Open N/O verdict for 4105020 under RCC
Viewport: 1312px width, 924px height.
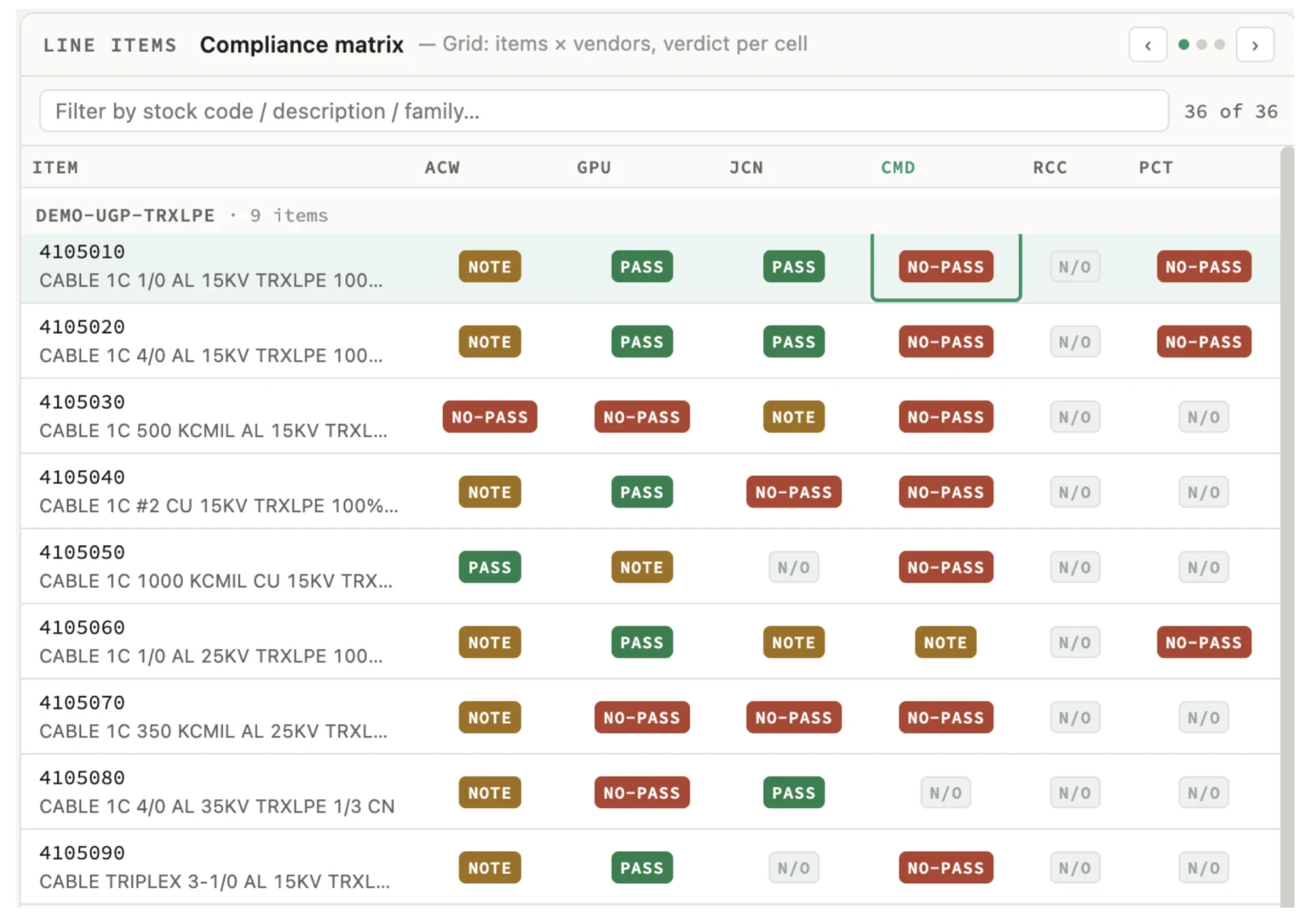[1075, 342]
